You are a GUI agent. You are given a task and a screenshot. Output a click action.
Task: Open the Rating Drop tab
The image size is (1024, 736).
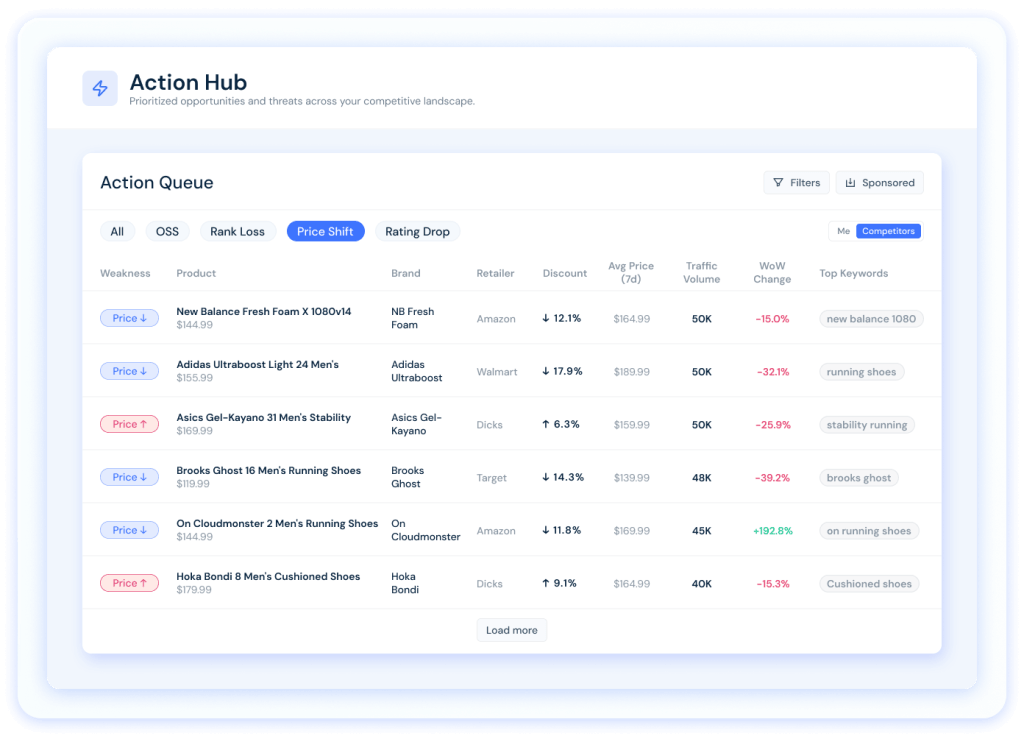pyautogui.click(x=417, y=231)
